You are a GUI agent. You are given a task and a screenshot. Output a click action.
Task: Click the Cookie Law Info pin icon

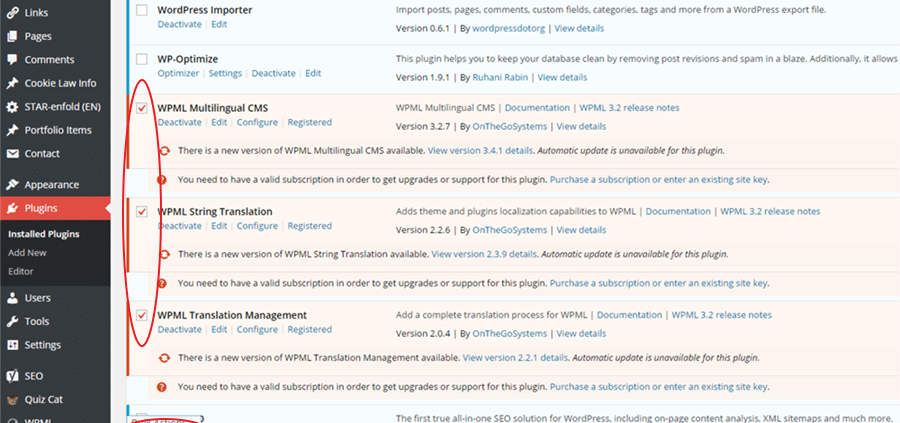tap(12, 83)
